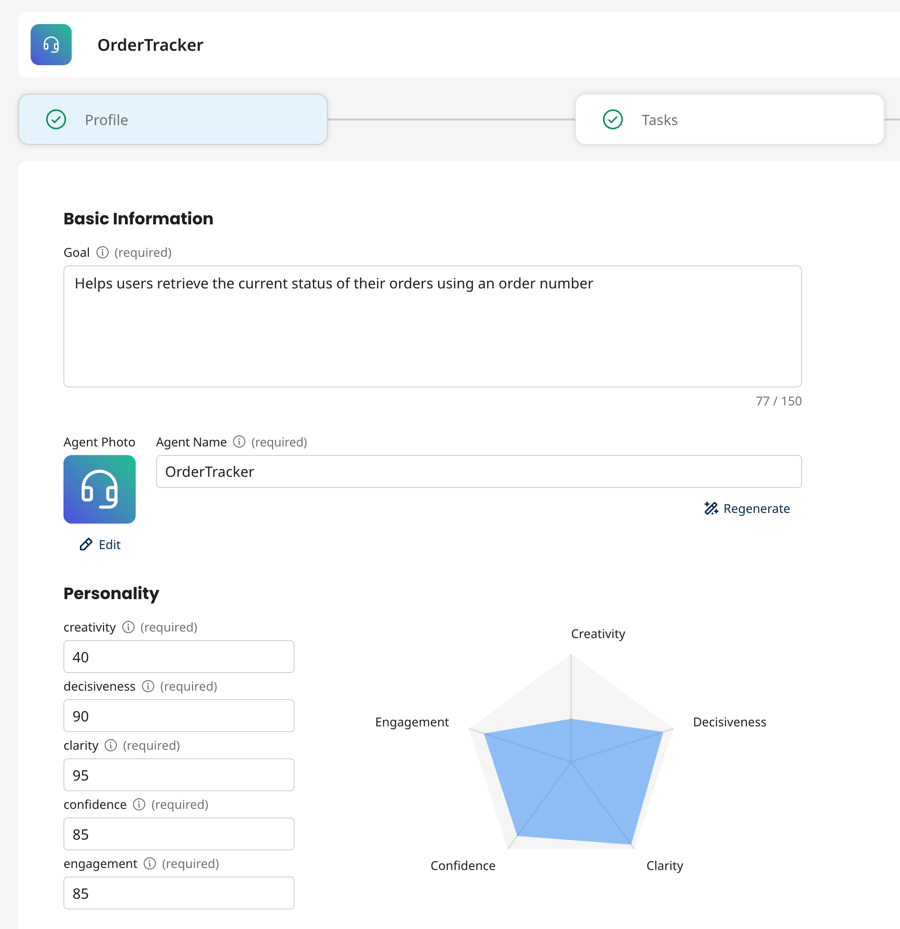Select the decisiveness value field
Screen dimensions: 900x929
click(179, 716)
